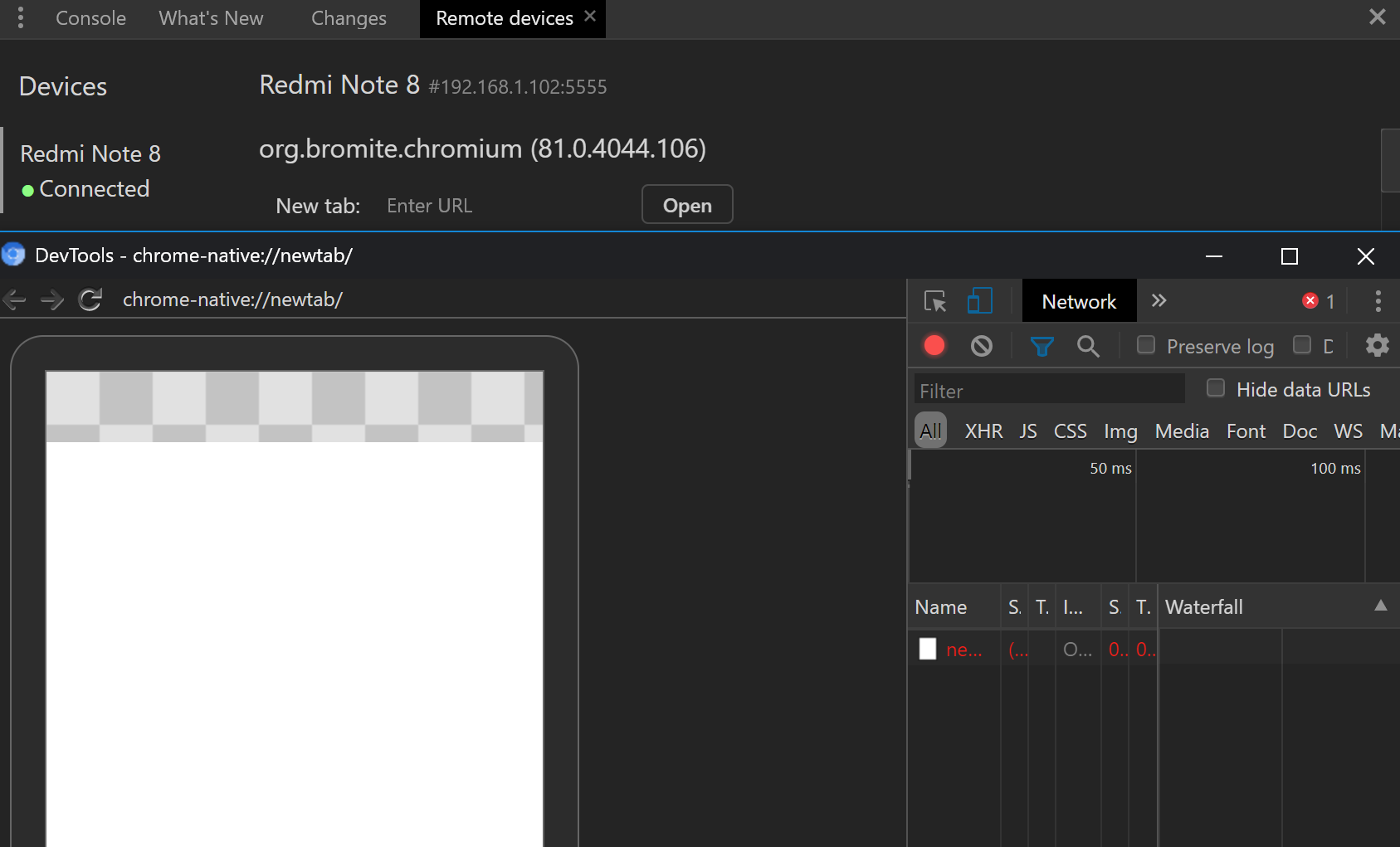Select the Remote devices tab

504,18
